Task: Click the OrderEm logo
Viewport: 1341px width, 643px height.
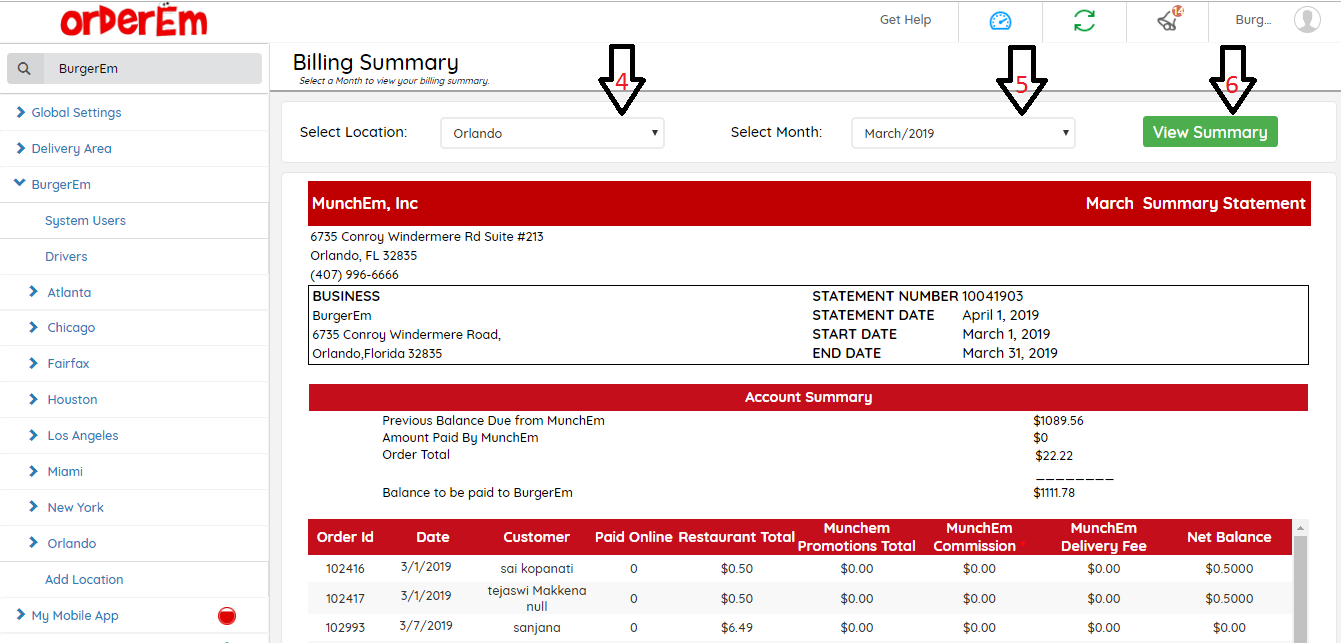Action: [x=133, y=21]
